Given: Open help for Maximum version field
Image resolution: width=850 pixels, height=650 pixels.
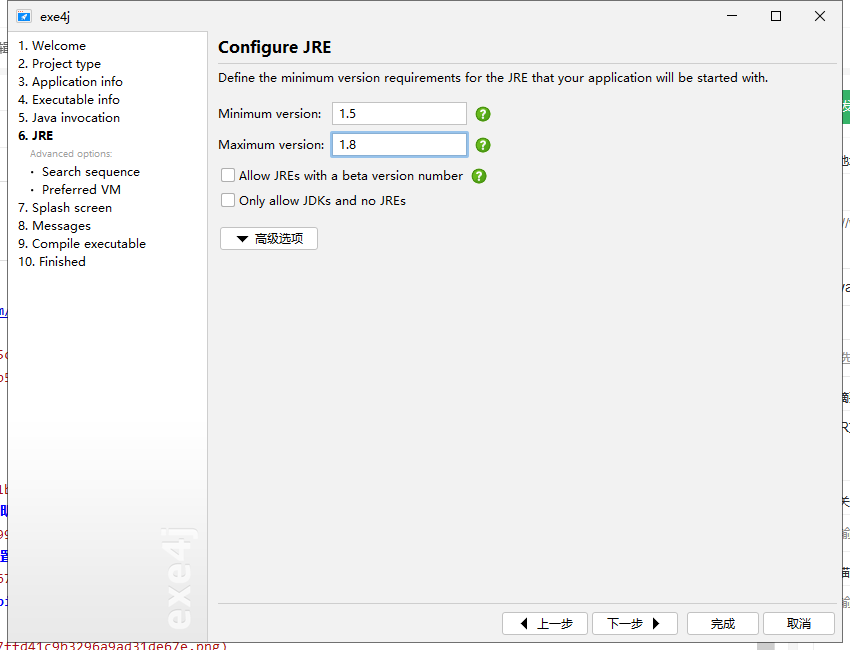Looking at the screenshot, I should coord(483,145).
